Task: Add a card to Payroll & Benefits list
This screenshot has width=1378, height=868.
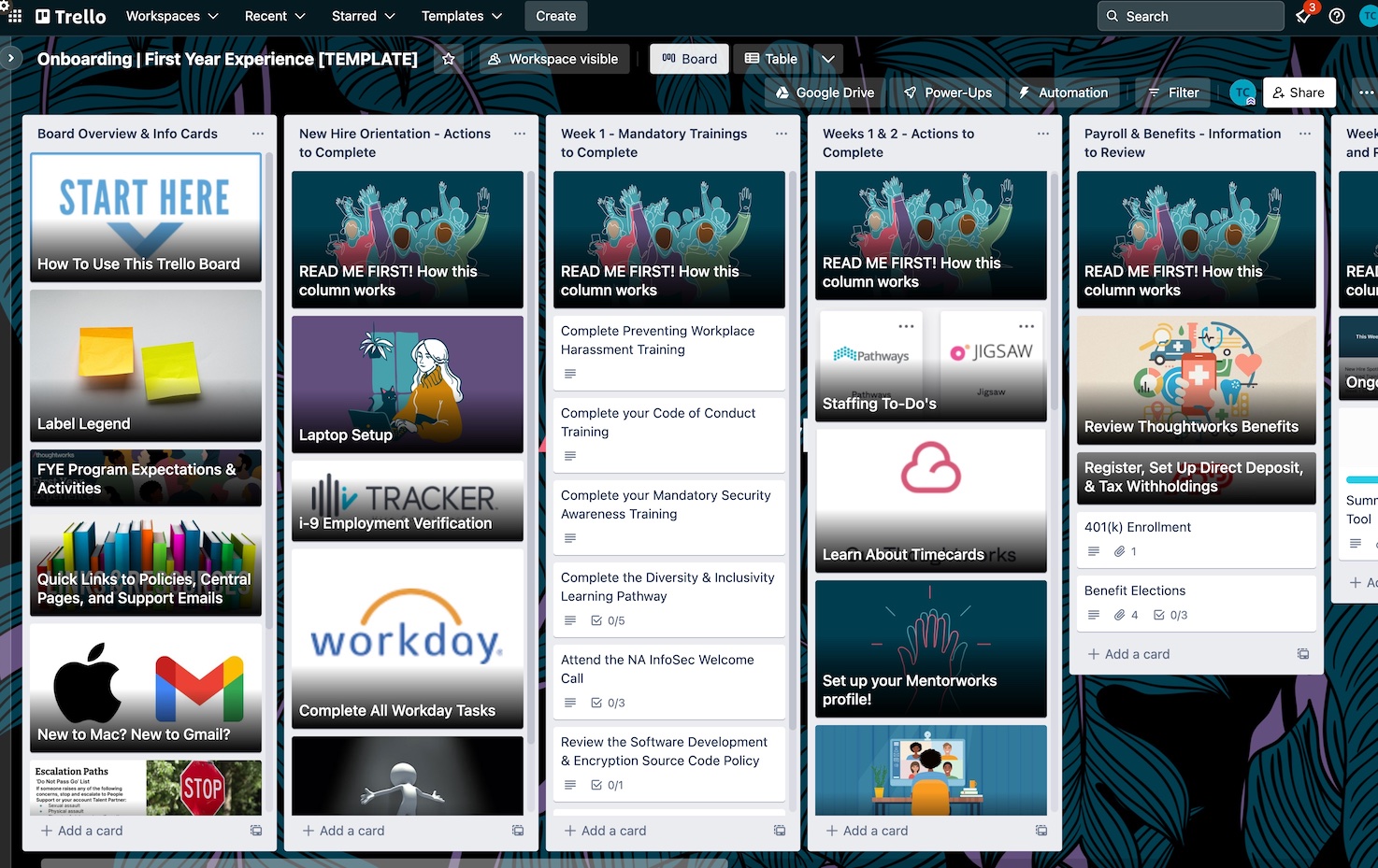Action: pyautogui.click(x=1129, y=654)
